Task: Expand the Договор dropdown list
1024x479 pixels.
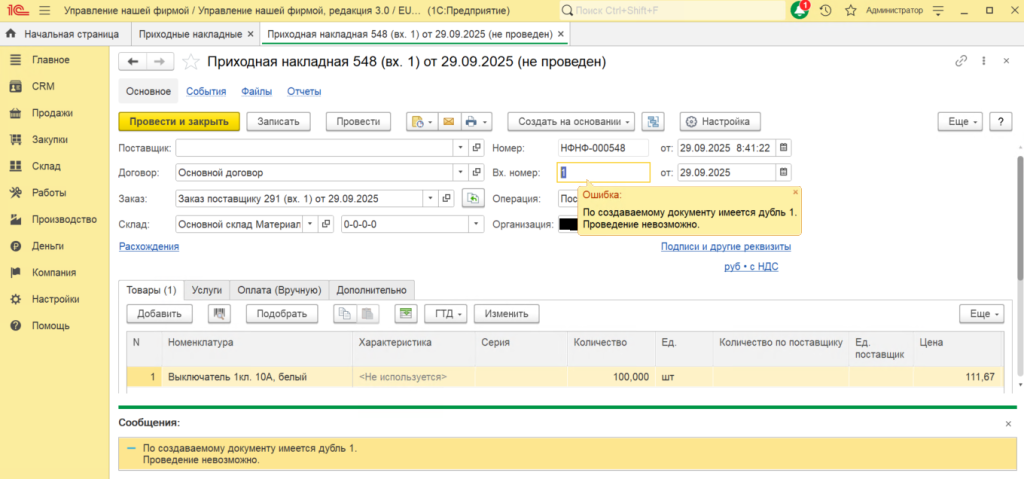Action: point(461,172)
